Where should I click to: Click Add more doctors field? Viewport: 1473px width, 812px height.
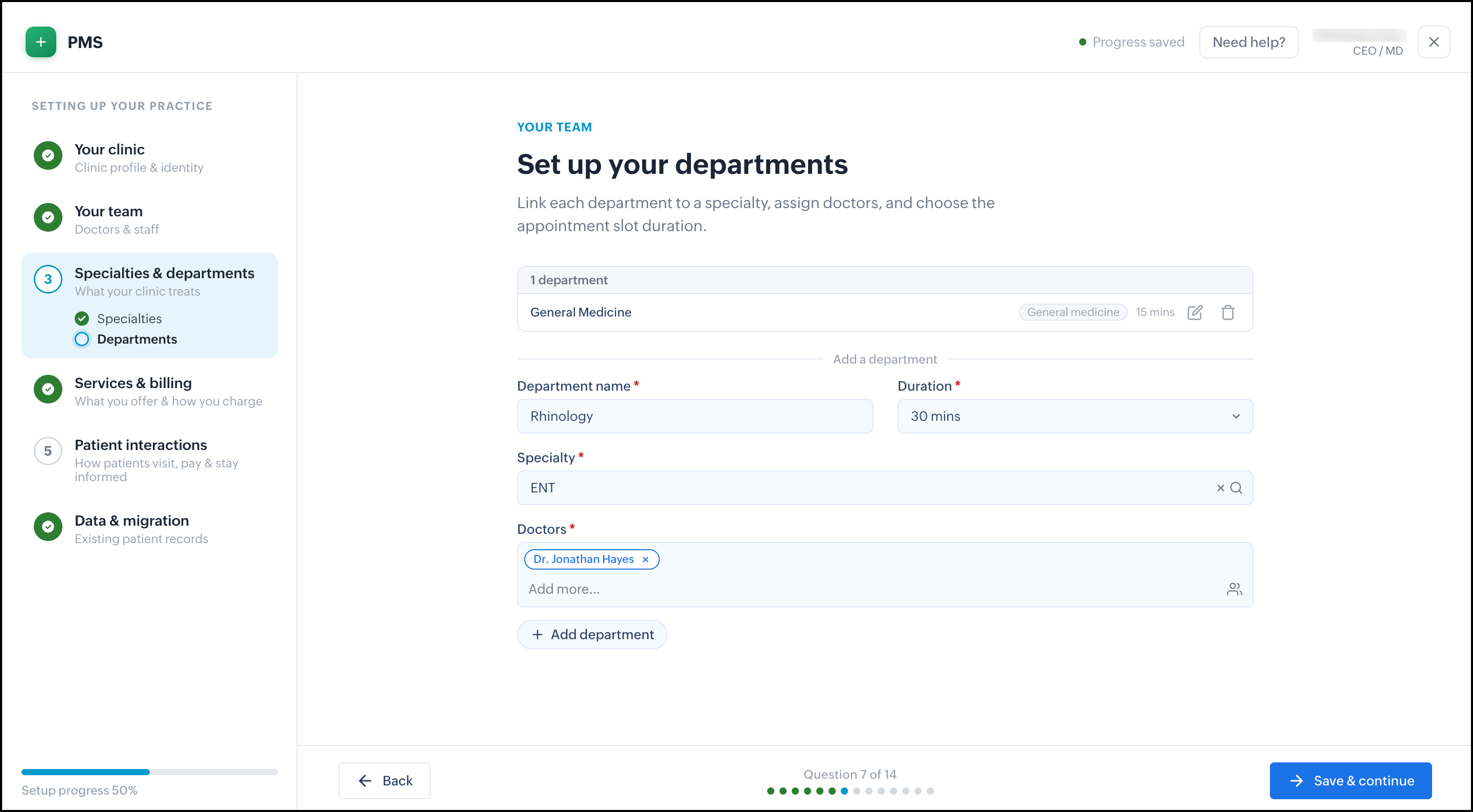pyautogui.click(x=869, y=589)
